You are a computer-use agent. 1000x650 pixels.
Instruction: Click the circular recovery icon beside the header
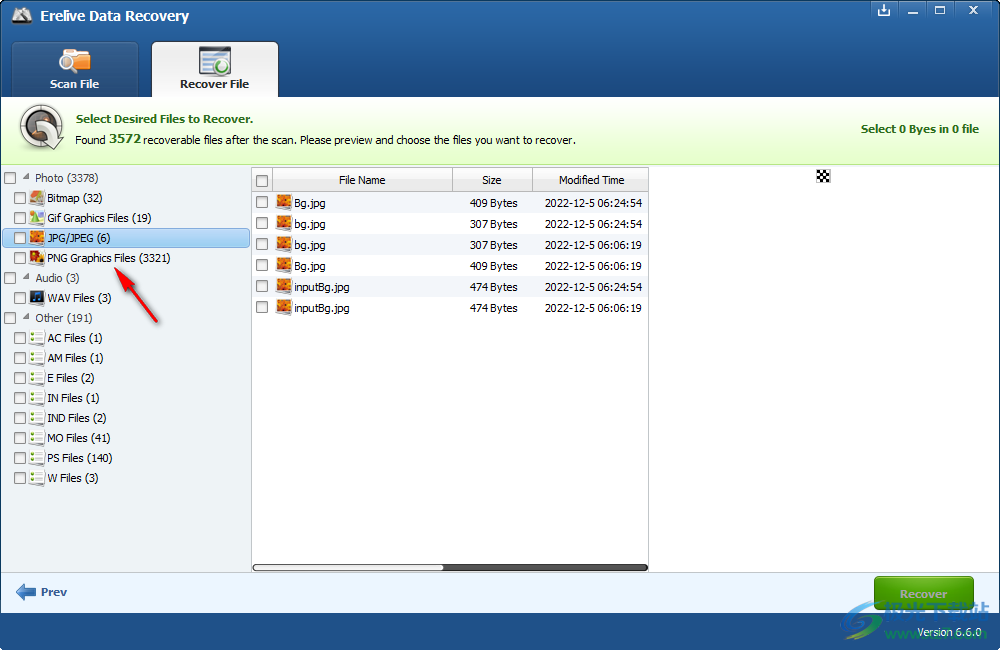click(x=41, y=128)
